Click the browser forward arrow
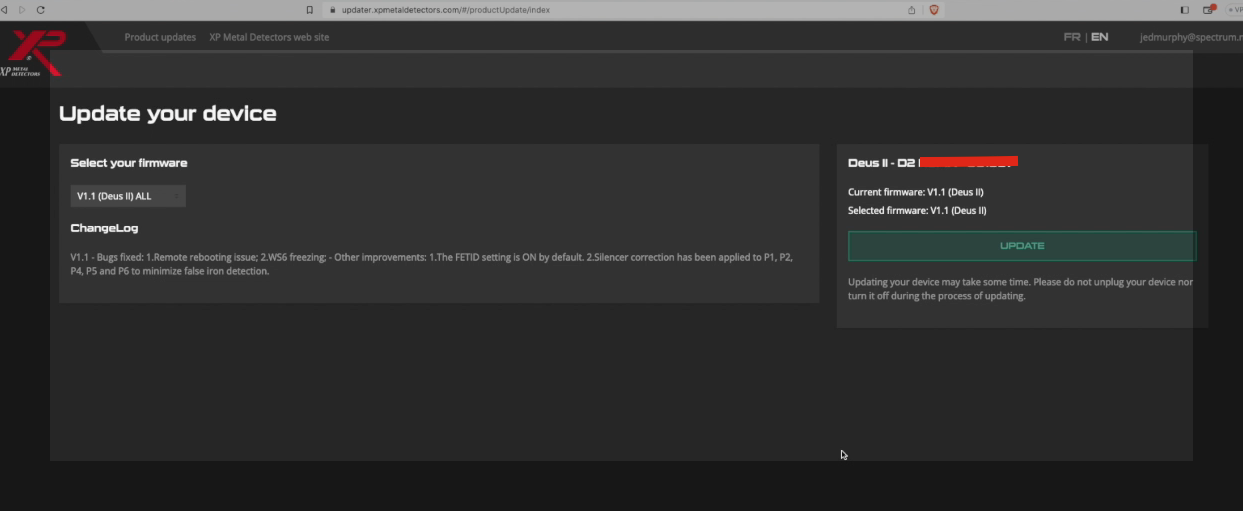 point(22,9)
